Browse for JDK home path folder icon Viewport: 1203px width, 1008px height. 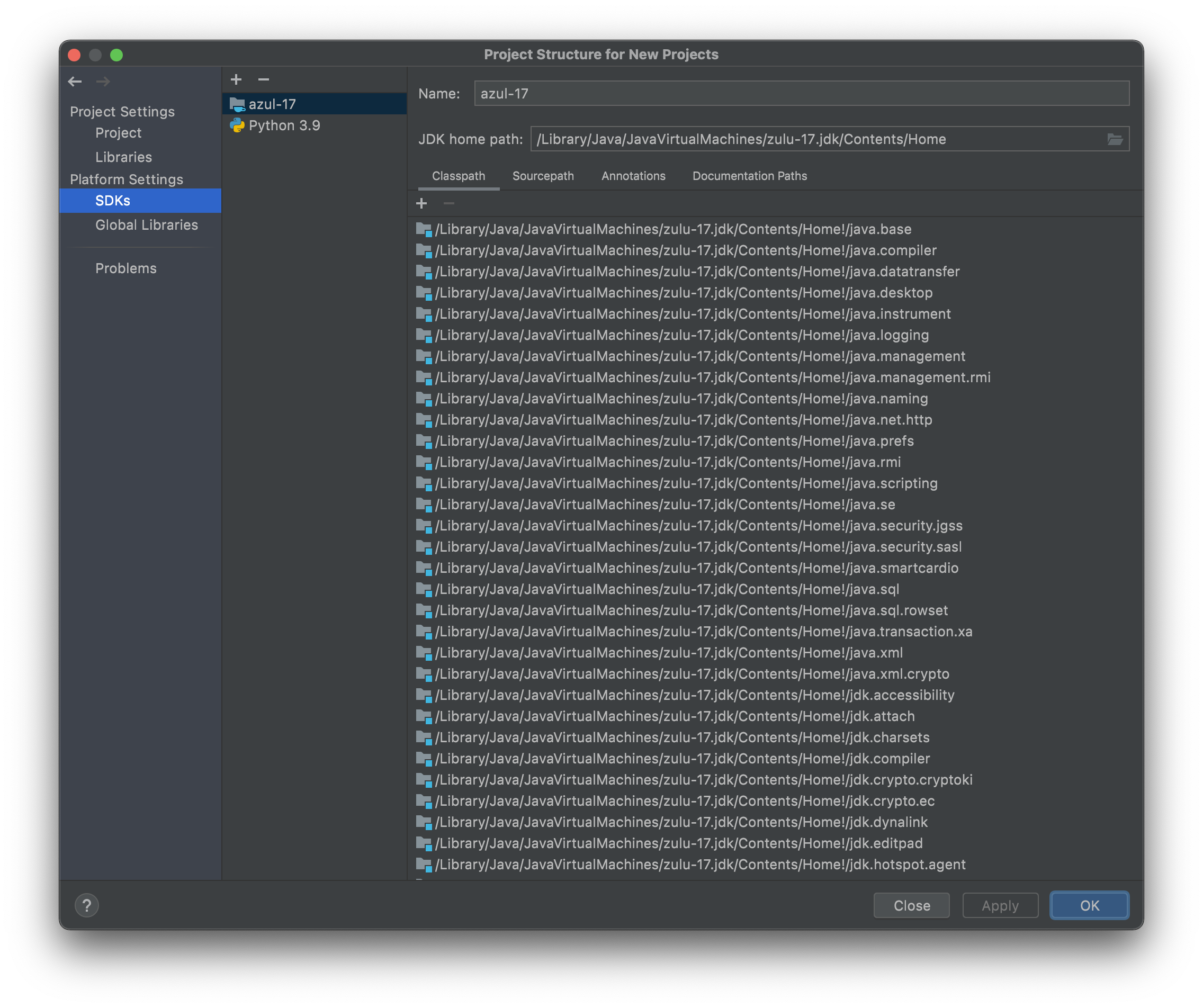1115,139
